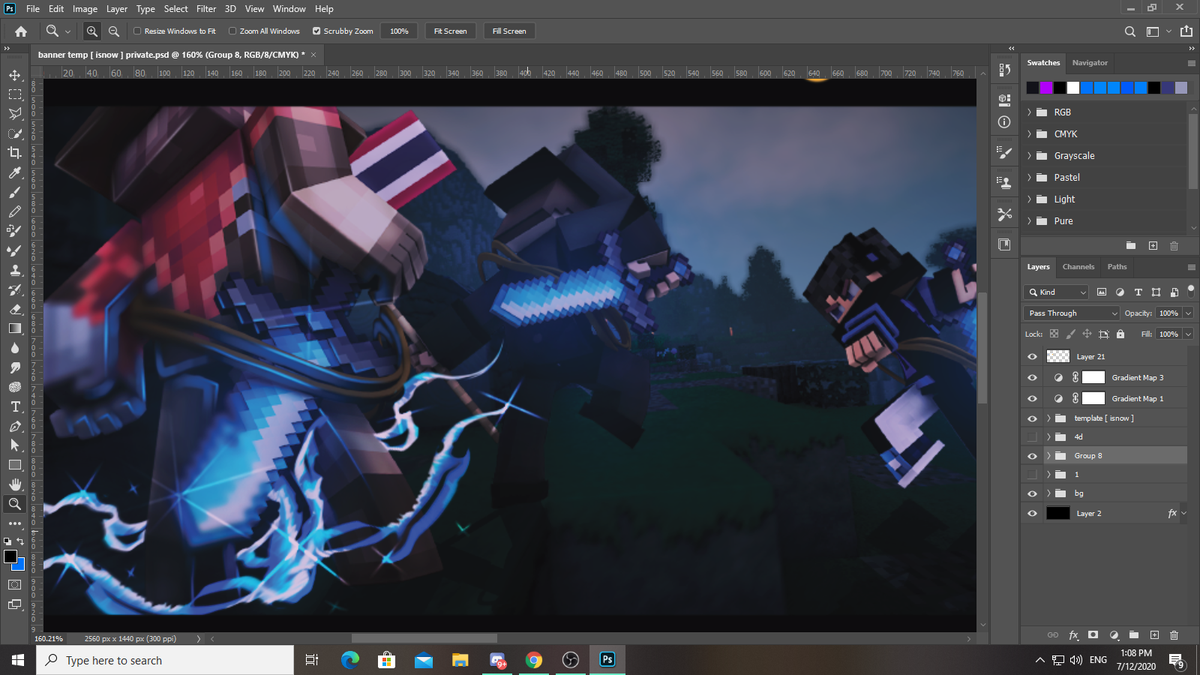Viewport: 1200px width, 675px height.
Task: Click the 100% zoom button
Action: 399,31
